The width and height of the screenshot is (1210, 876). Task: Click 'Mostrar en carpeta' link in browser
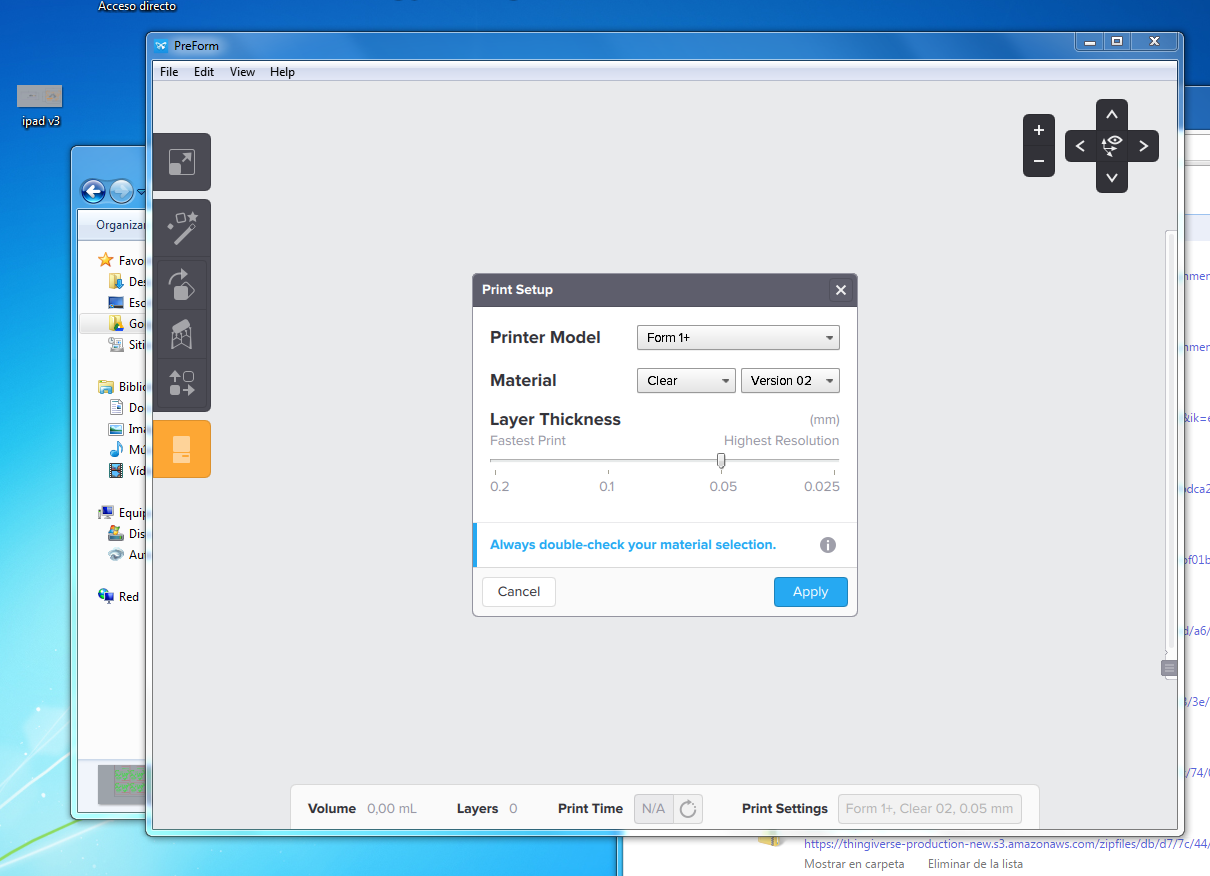pyautogui.click(x=854, y=864)
